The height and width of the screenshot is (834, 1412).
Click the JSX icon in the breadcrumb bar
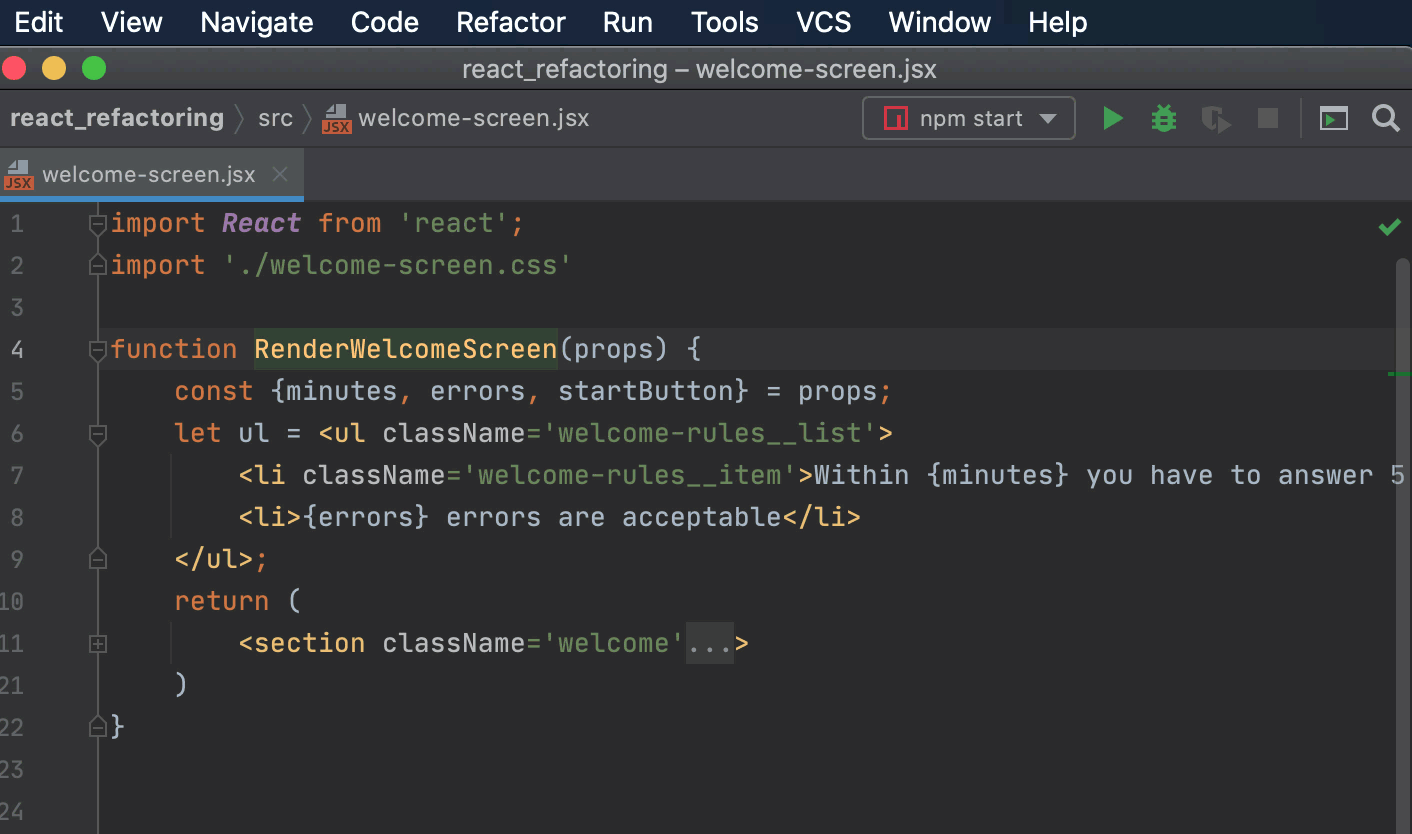point(336,118)
